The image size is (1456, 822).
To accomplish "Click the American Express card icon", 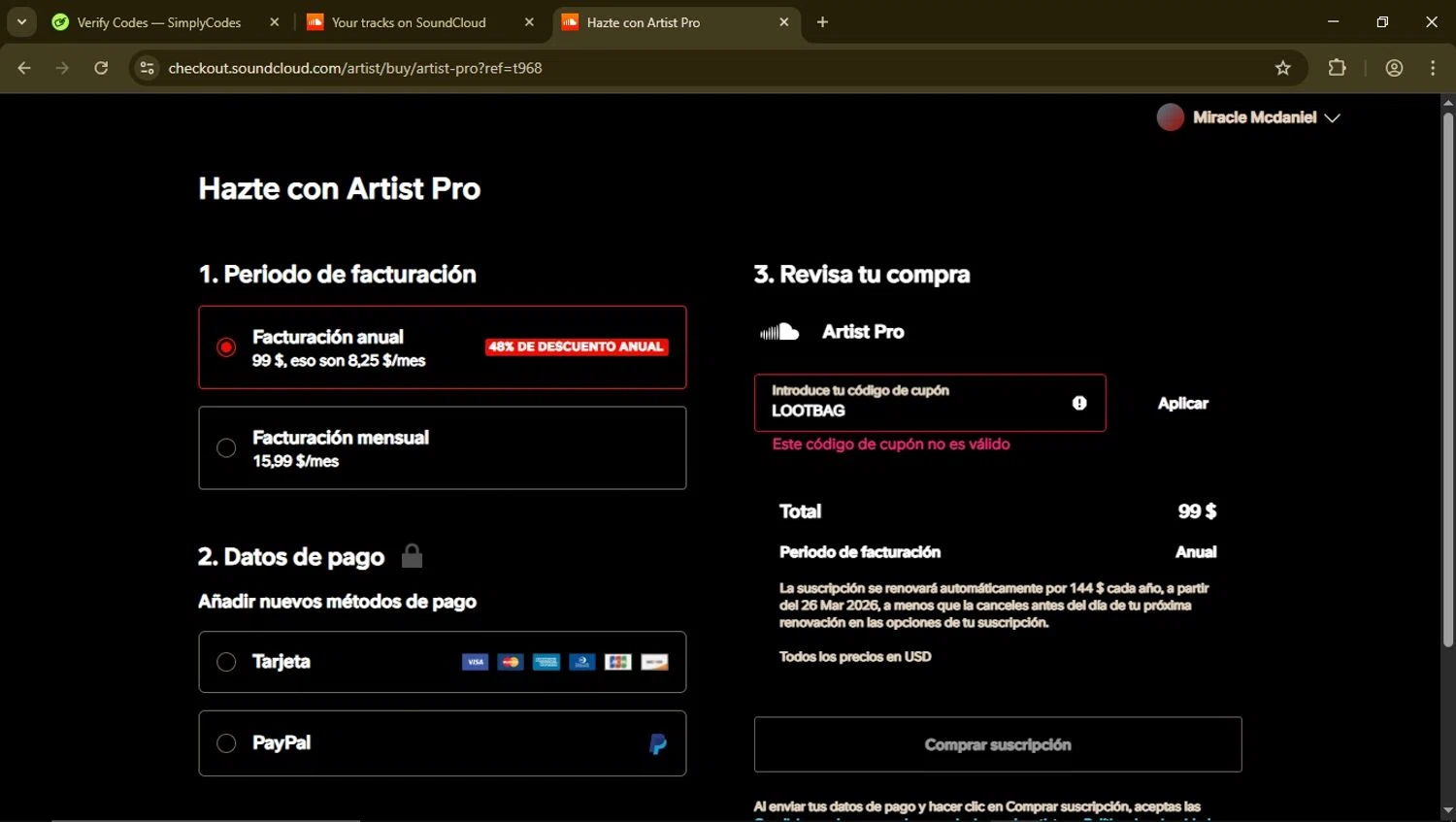I will pyautogui.click(x=546, y=662).
